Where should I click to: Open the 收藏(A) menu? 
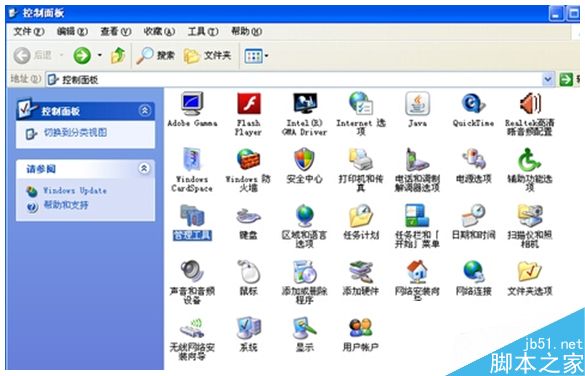point(159,32)
